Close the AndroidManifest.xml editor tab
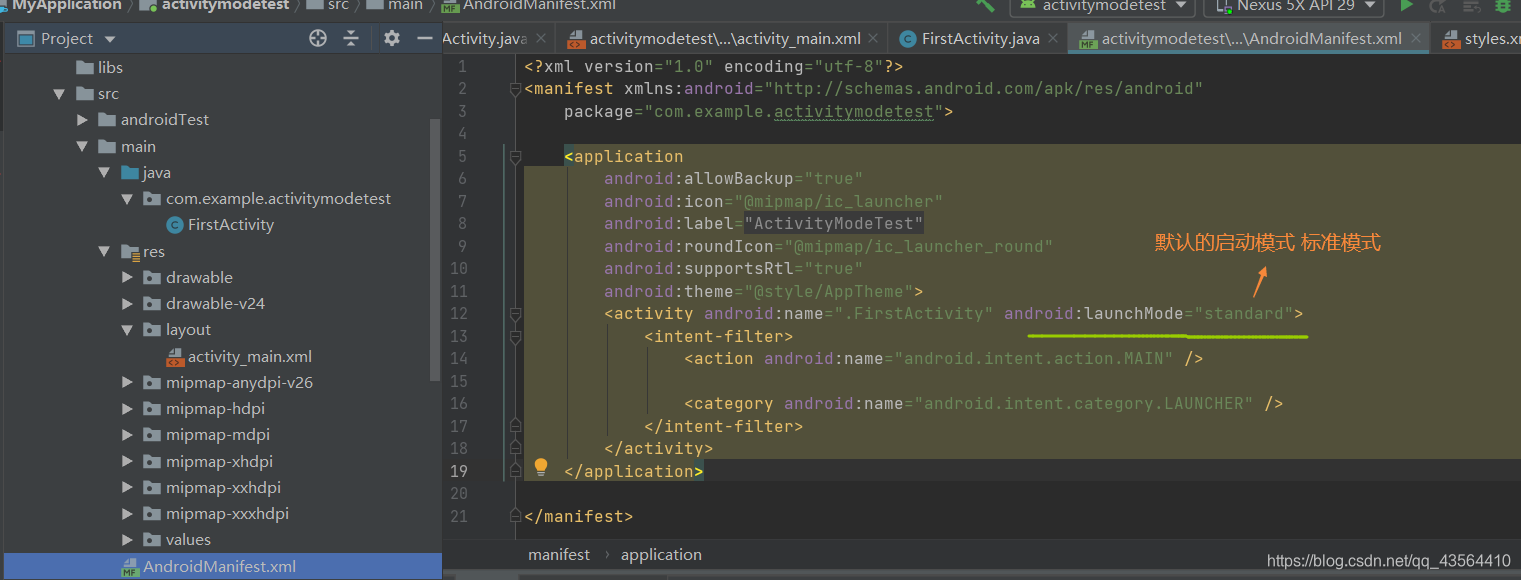 pos(1415,38)
